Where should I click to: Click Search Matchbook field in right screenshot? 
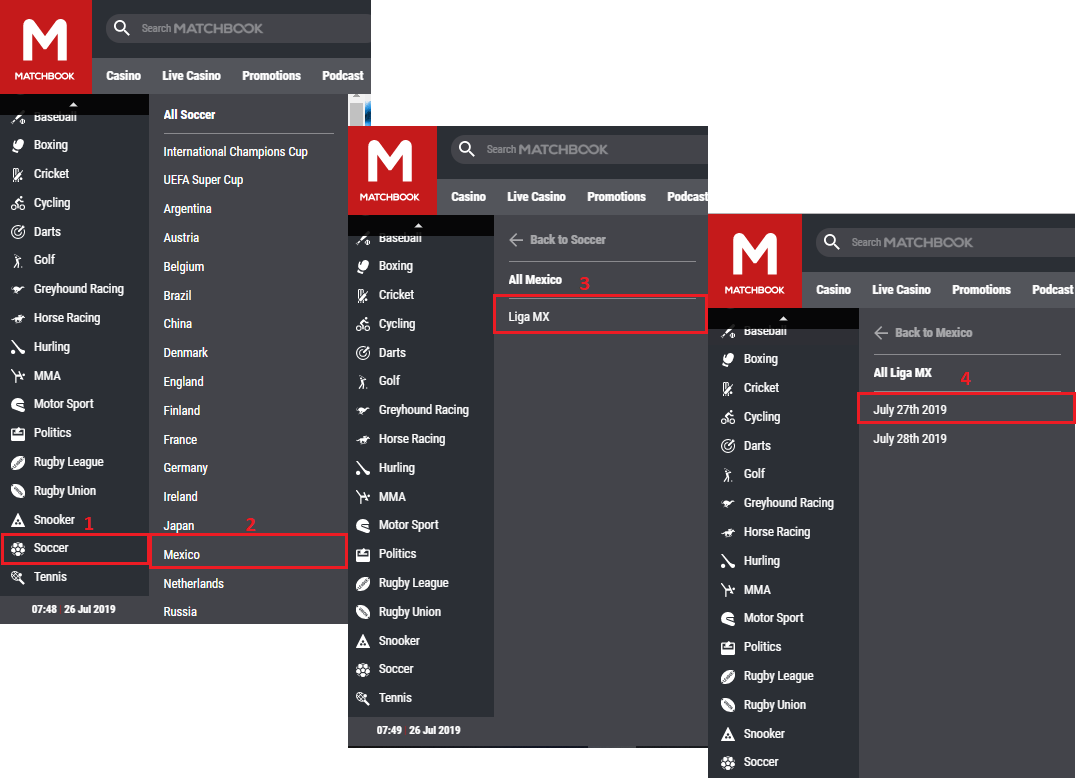click(x=946, y=243)
